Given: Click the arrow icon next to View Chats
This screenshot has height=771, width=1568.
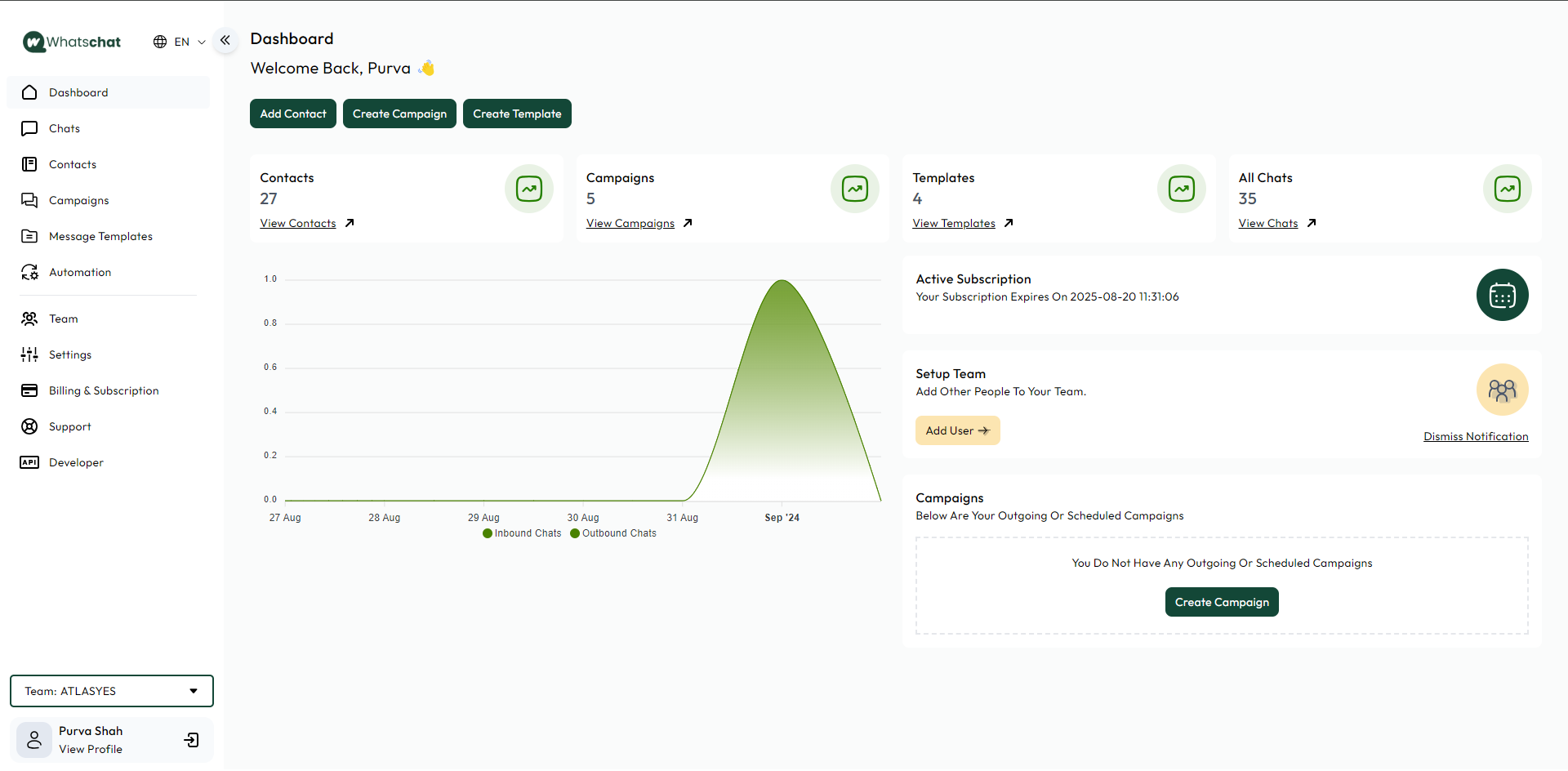Looking at the screenshot, I should [x=1312, y=223].
